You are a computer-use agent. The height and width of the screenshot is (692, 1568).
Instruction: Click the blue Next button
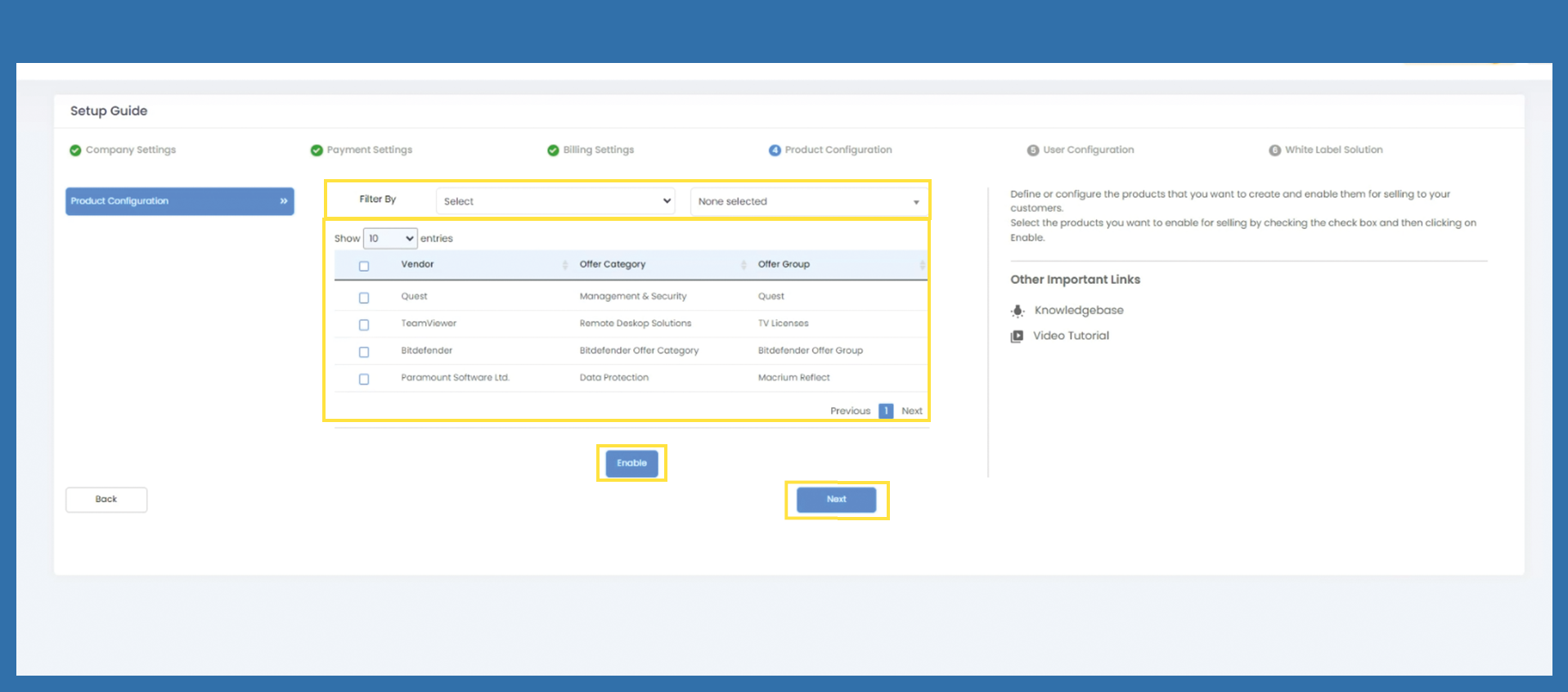pos(836,500)
